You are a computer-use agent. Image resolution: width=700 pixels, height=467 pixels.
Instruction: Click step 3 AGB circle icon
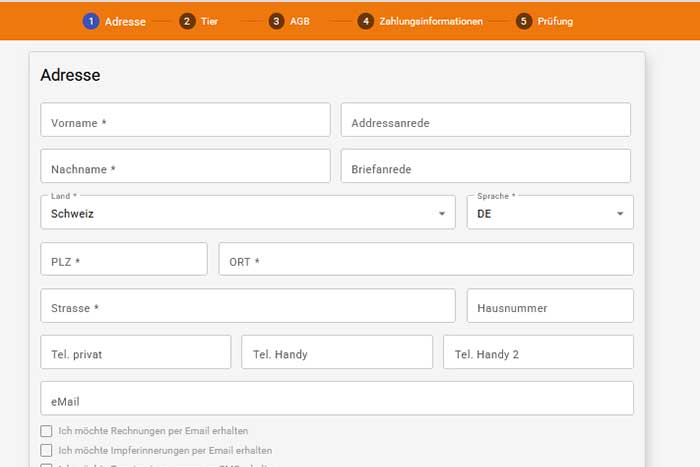click(x=277, y=21)
